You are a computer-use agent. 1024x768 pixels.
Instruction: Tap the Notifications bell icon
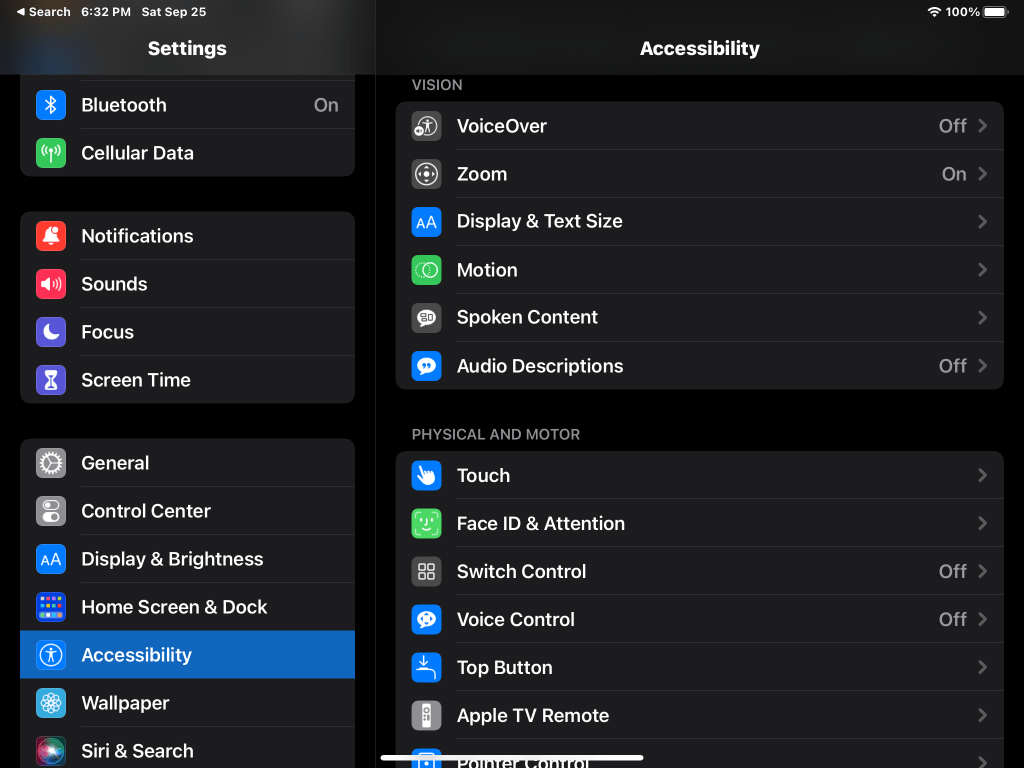pyautogui.click(x=50, y=236)
